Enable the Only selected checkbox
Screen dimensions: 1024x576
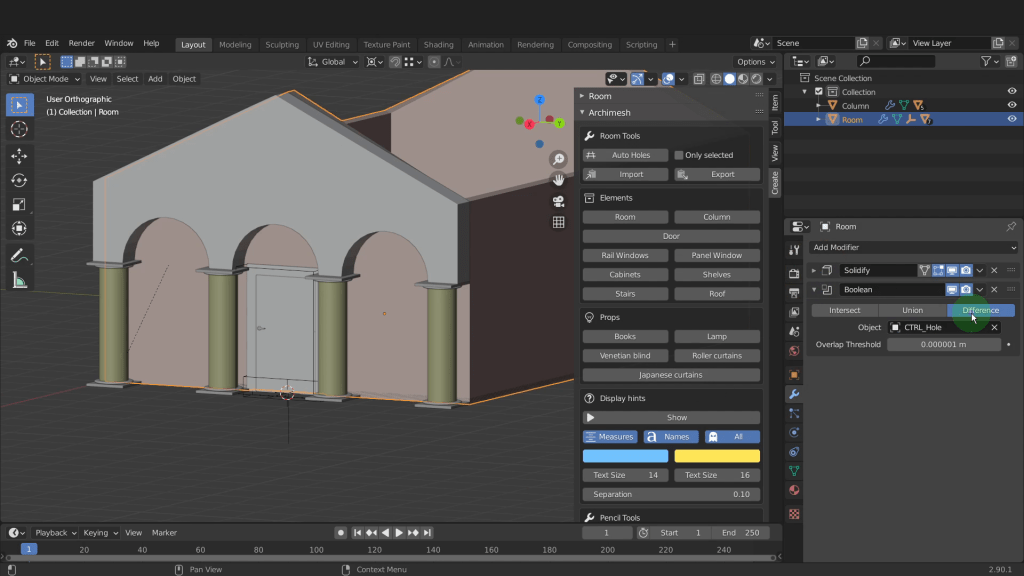pos(679,155)
